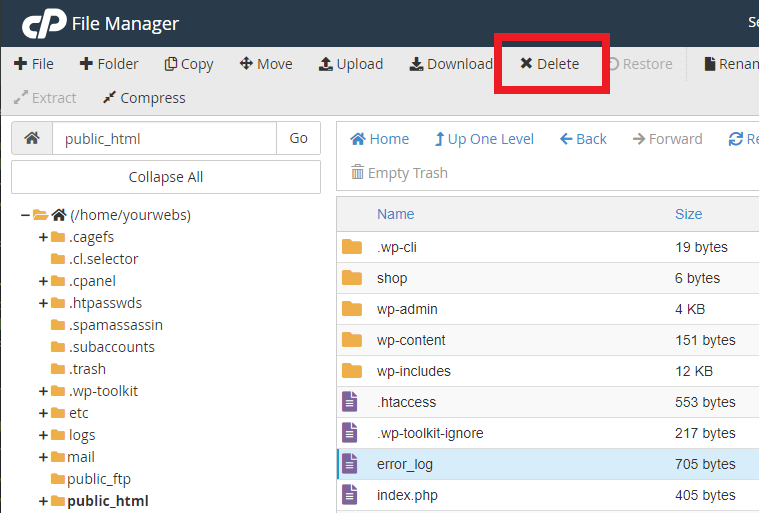The image size is (759, 513).
Task: Click the Restore toolbar button
Action: pyautogui.click(x=640, y=64)
